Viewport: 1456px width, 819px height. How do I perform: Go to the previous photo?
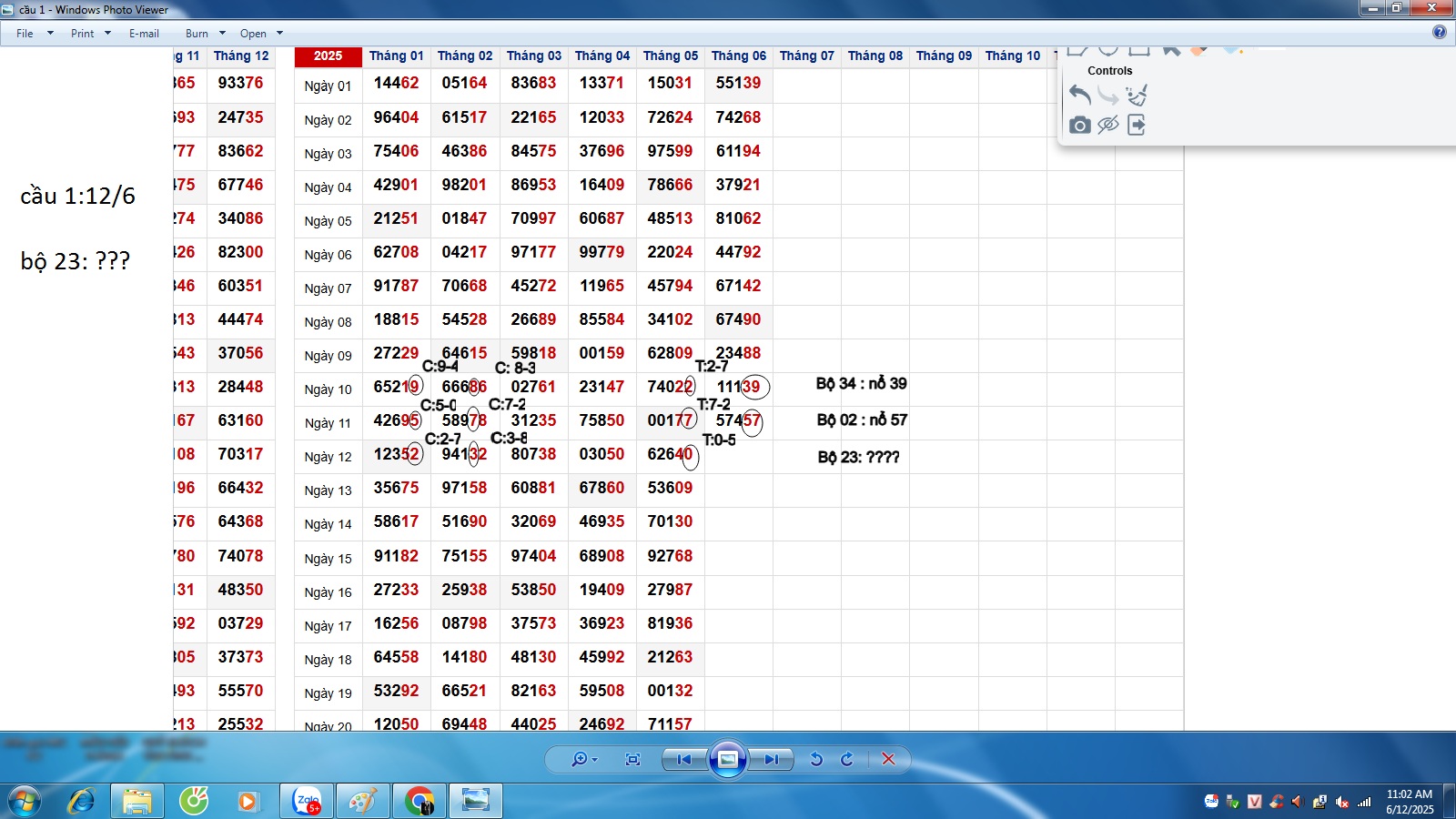(x=684, y=759)
